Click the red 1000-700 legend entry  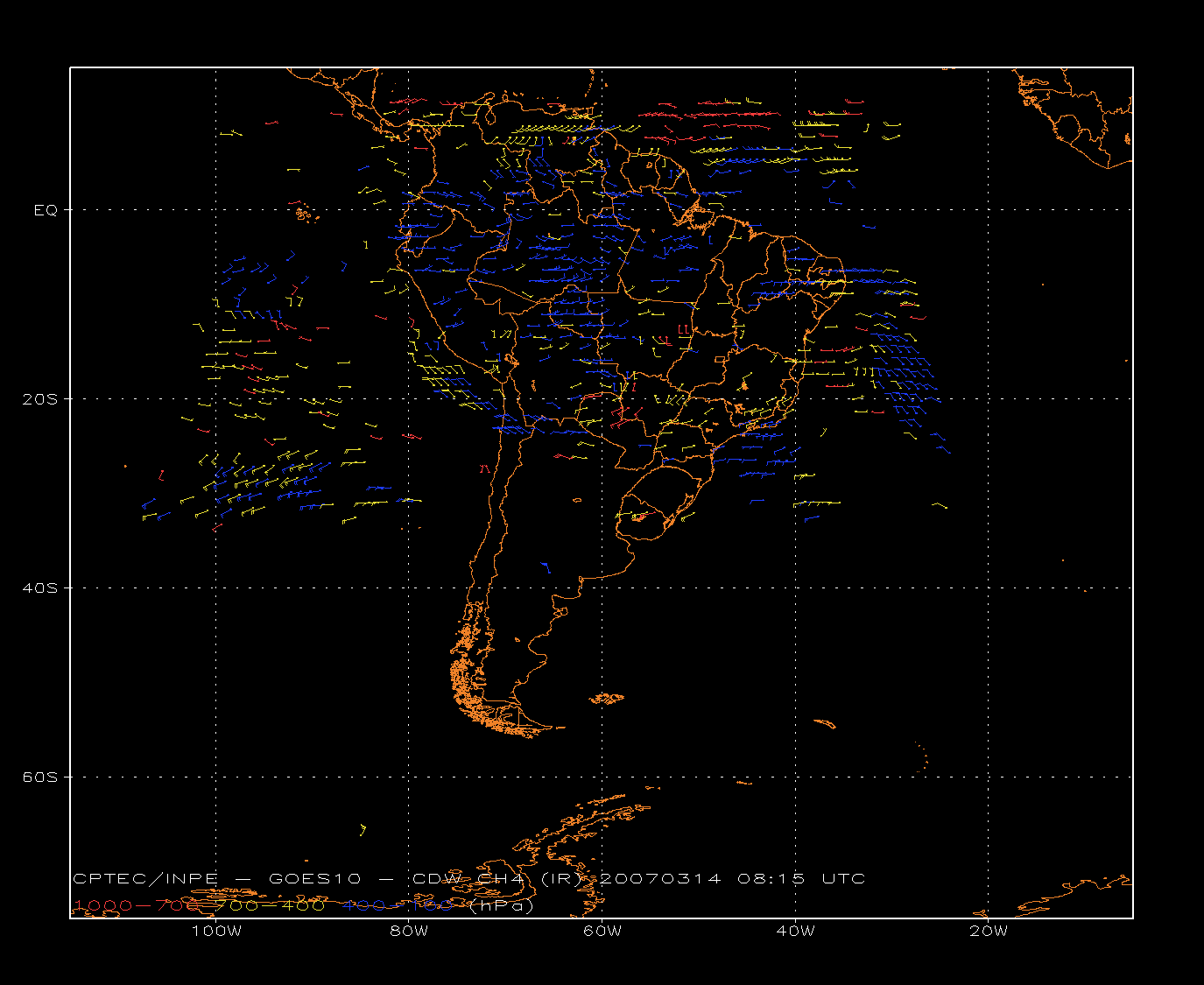click(137, 905)
